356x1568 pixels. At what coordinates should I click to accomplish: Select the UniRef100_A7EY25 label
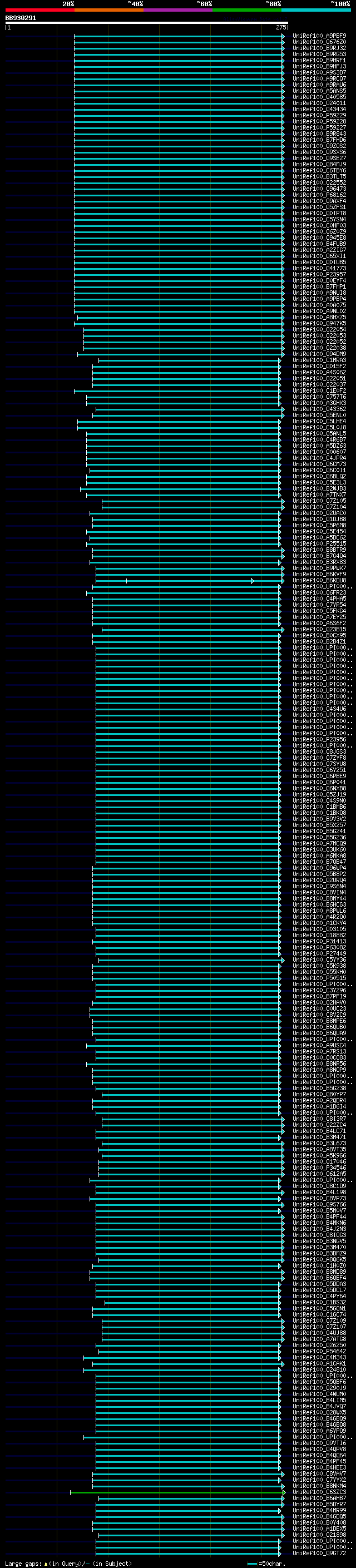pyautogui.click(x=319, y=617)
